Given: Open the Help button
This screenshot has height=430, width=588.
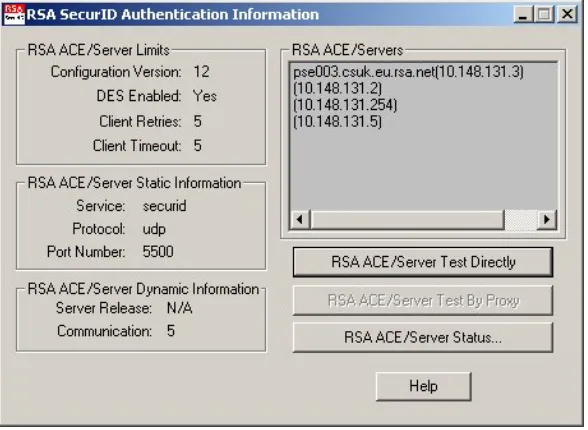Looking at the screenshot, I should 424,386.
